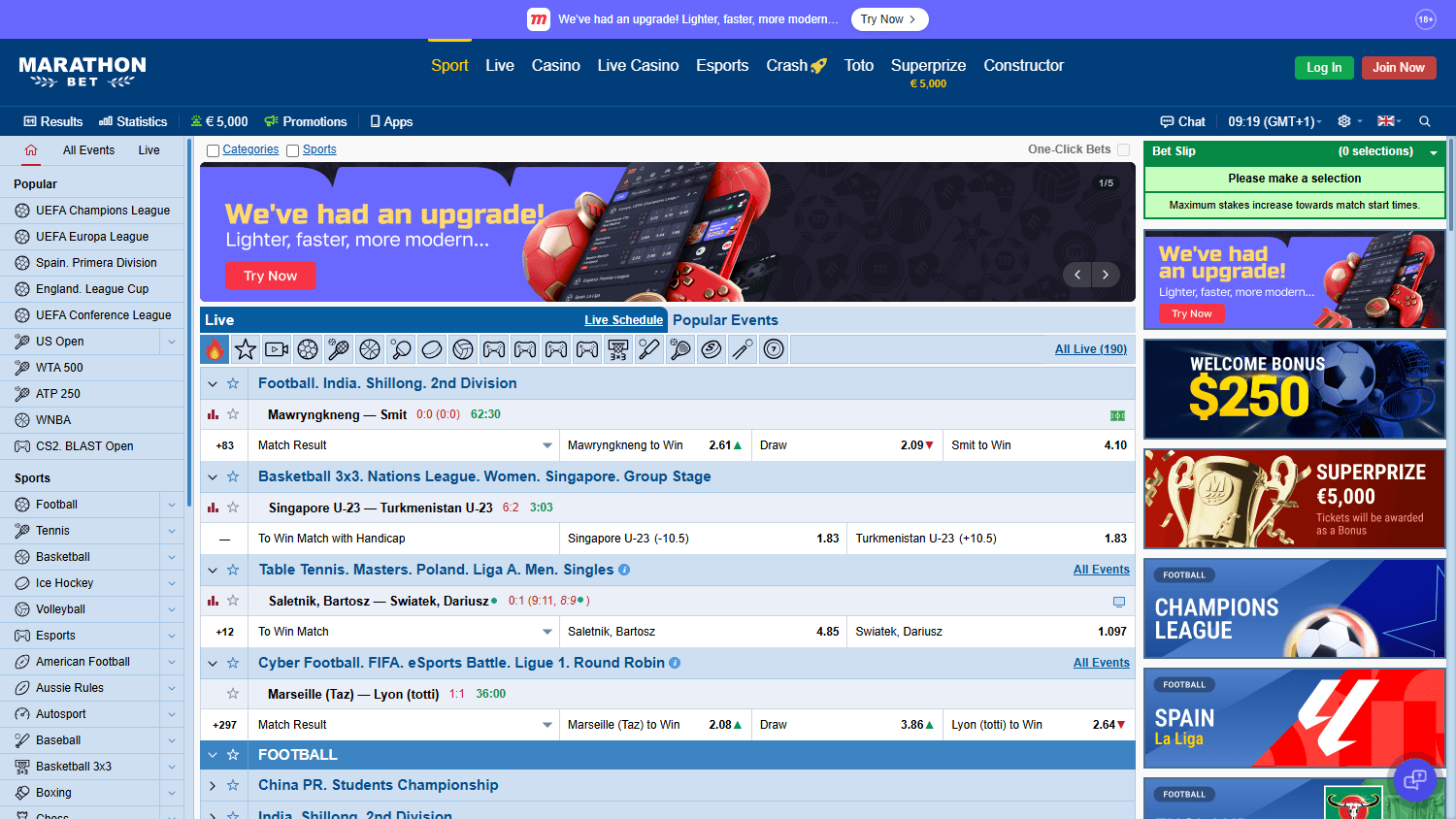The height and width of the screenshot is (819, 1456).
Task: Show info icon beside Cyber Football Ligue 1 heading
Action: [x=675, y=663]
